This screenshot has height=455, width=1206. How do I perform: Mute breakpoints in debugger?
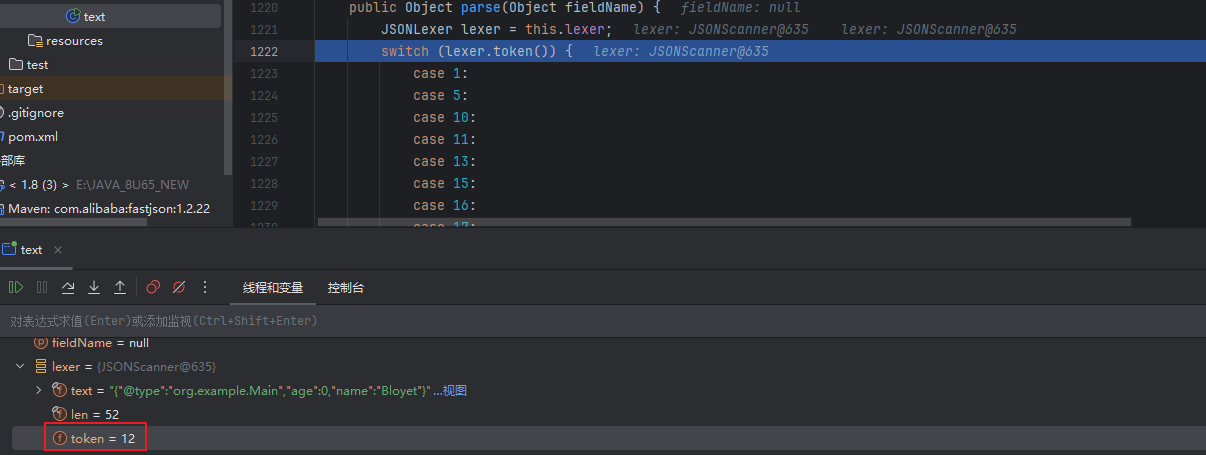(179, 287)
